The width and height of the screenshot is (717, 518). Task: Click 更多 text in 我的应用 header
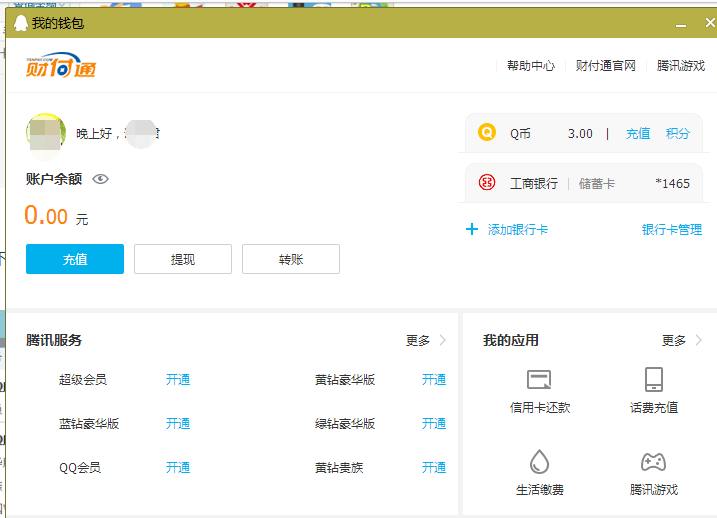[x=674, y=340]
